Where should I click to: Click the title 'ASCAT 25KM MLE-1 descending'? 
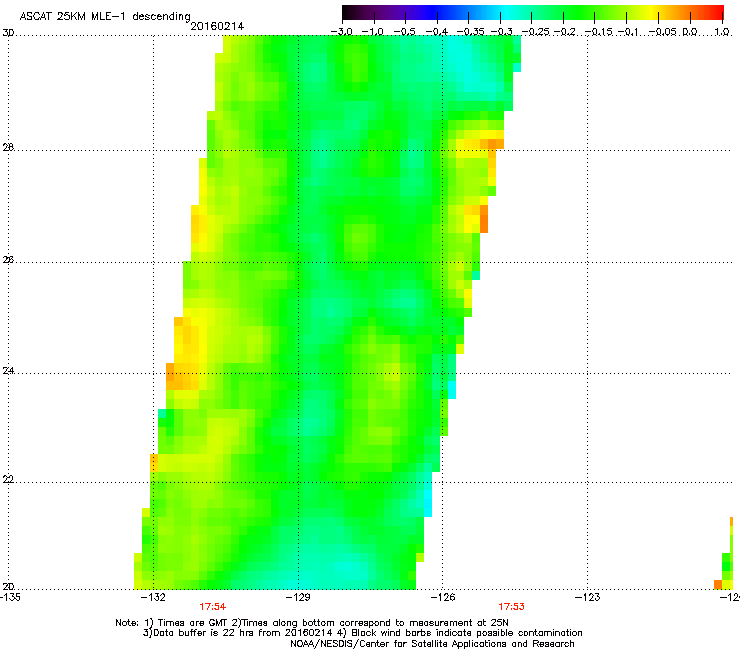tap(105, 17)
